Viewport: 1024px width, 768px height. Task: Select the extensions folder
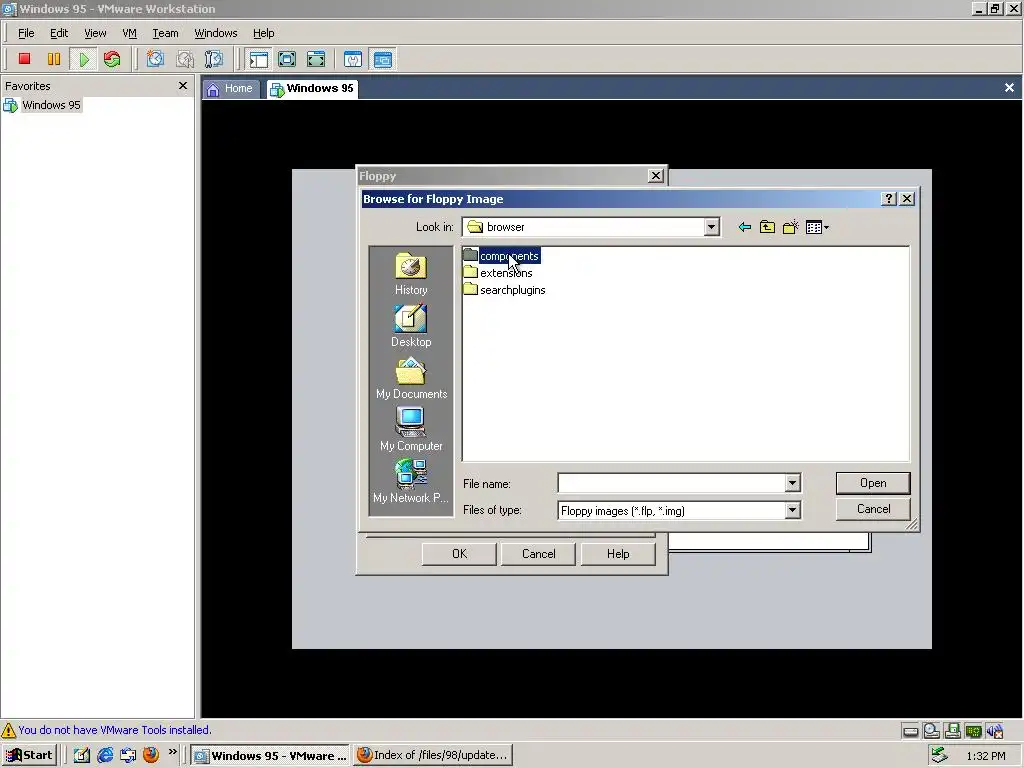(498, 273)
